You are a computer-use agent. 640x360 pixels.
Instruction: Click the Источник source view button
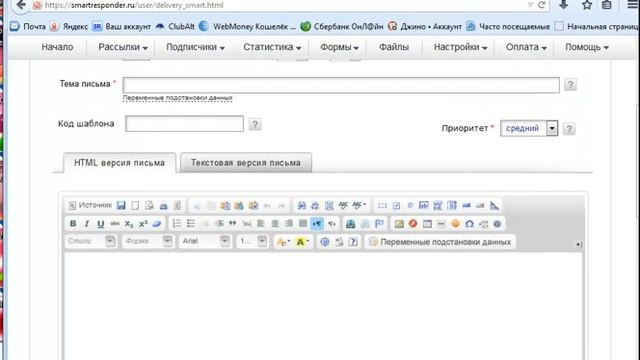(90, 205)
